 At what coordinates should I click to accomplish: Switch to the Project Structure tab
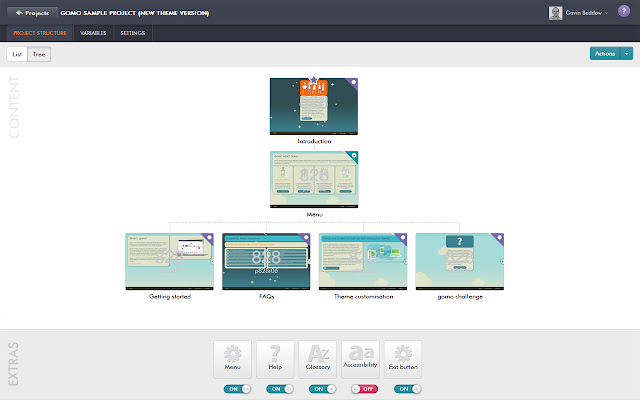pyautogui.click(x=40, y=33)
